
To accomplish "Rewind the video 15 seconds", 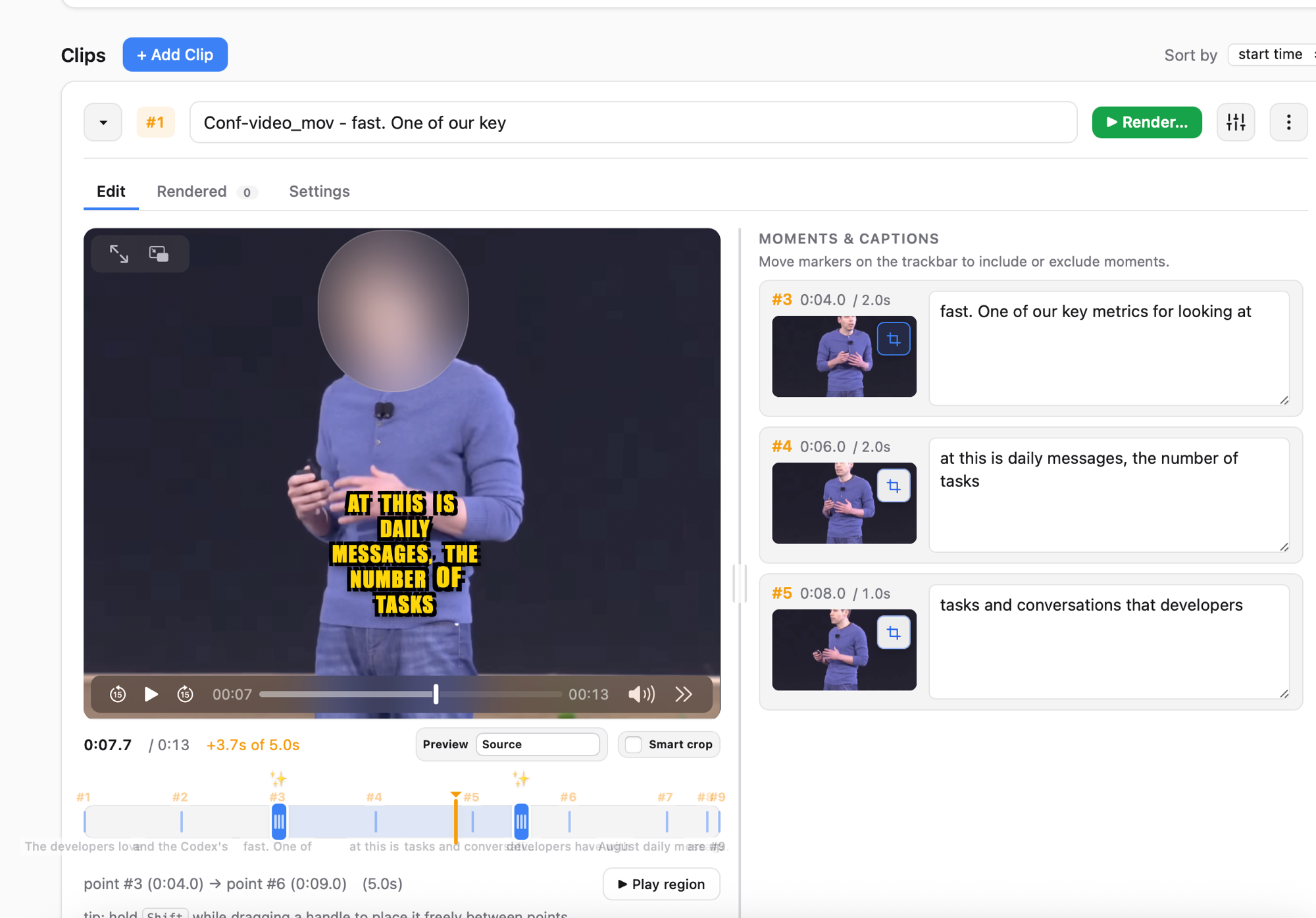I will tap(118, 694).
